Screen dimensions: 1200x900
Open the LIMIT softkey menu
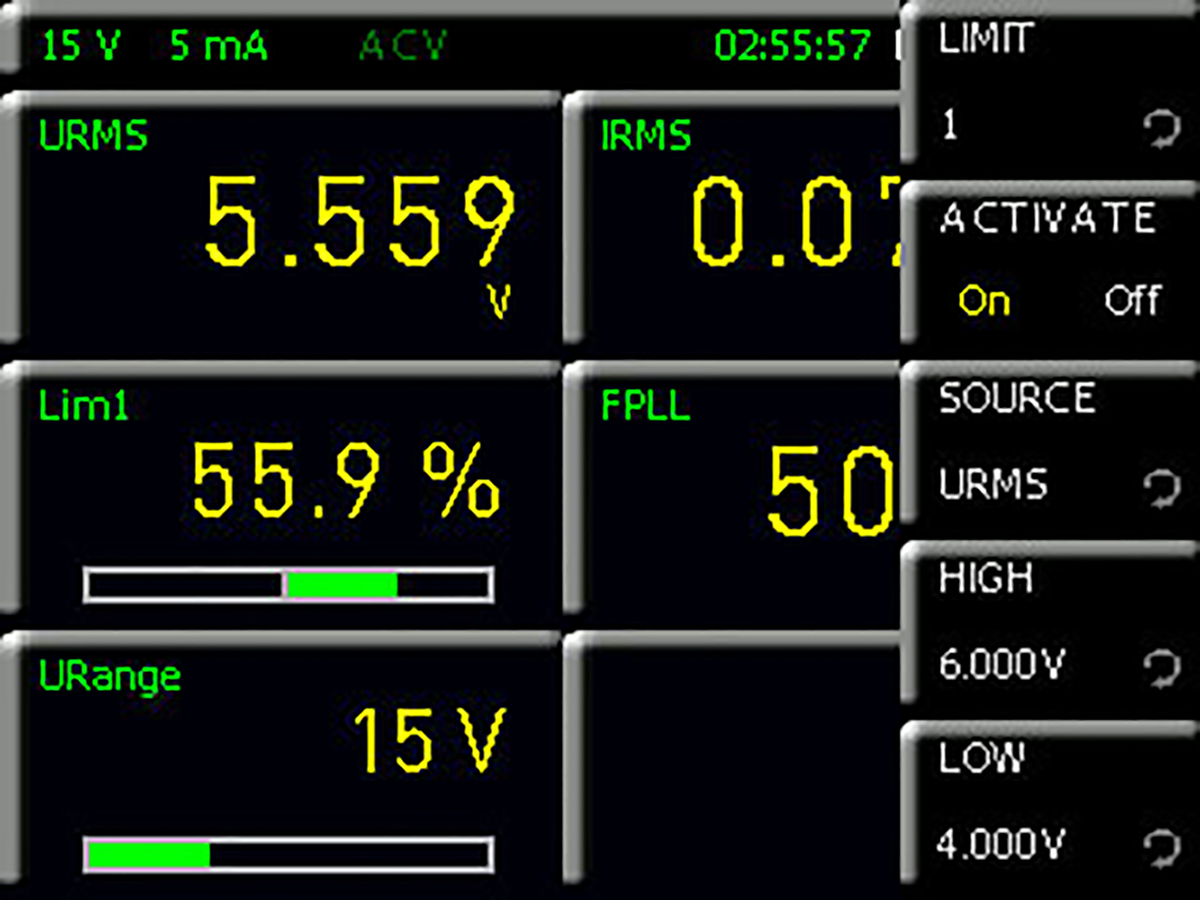[x=1050, y=85]
